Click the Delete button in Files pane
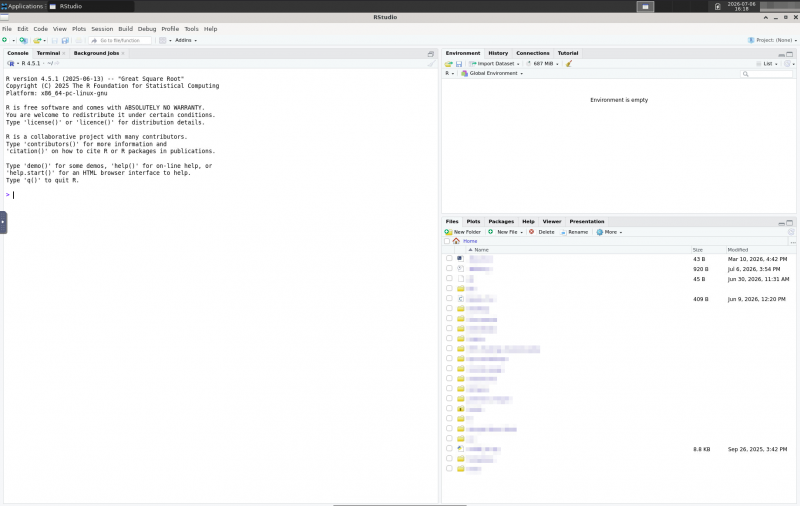The height and width of the screenshot is (506, 800). 541,232
